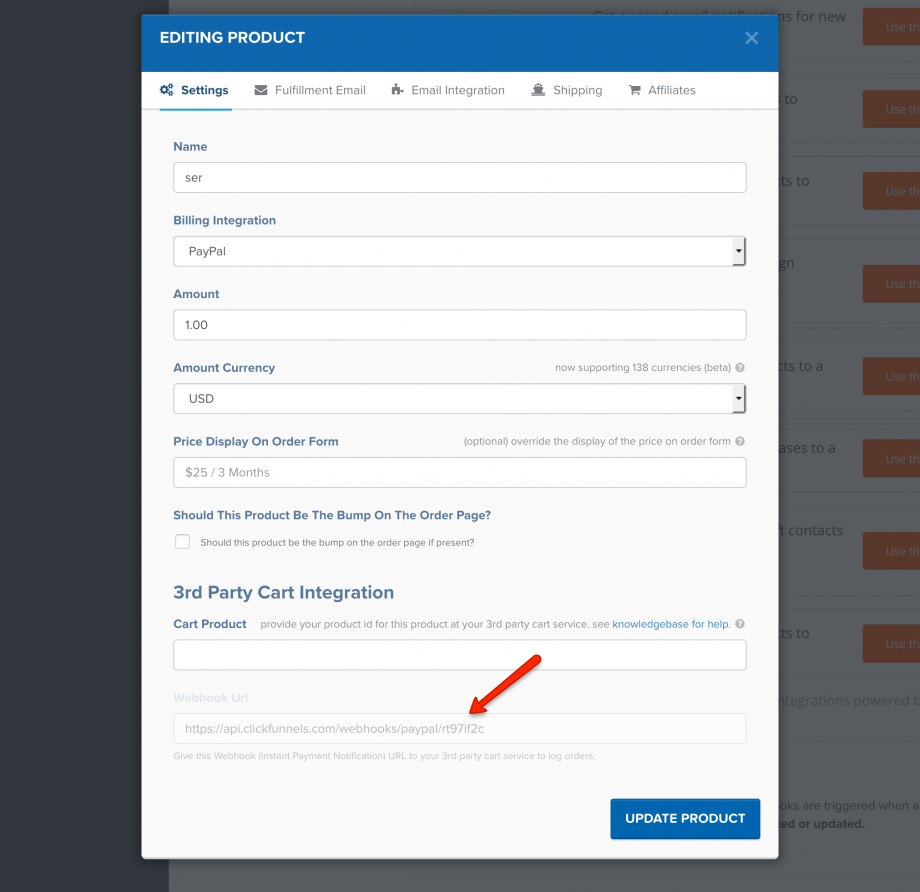Click help icon after knowledgebase link

740,624
